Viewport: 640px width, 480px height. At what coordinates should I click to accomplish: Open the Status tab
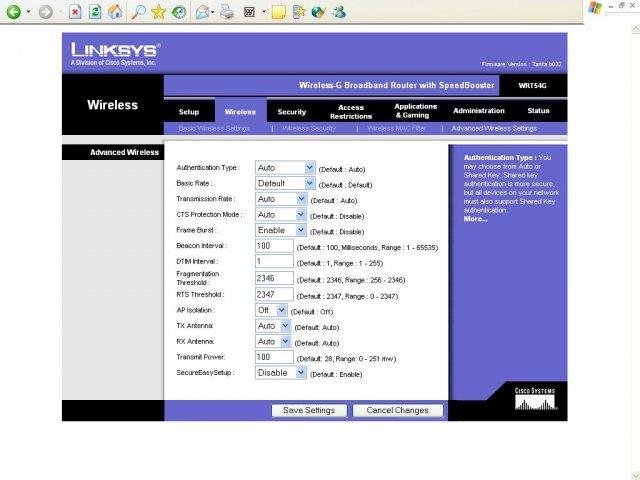pyautogui.click(x=538, y=111)
